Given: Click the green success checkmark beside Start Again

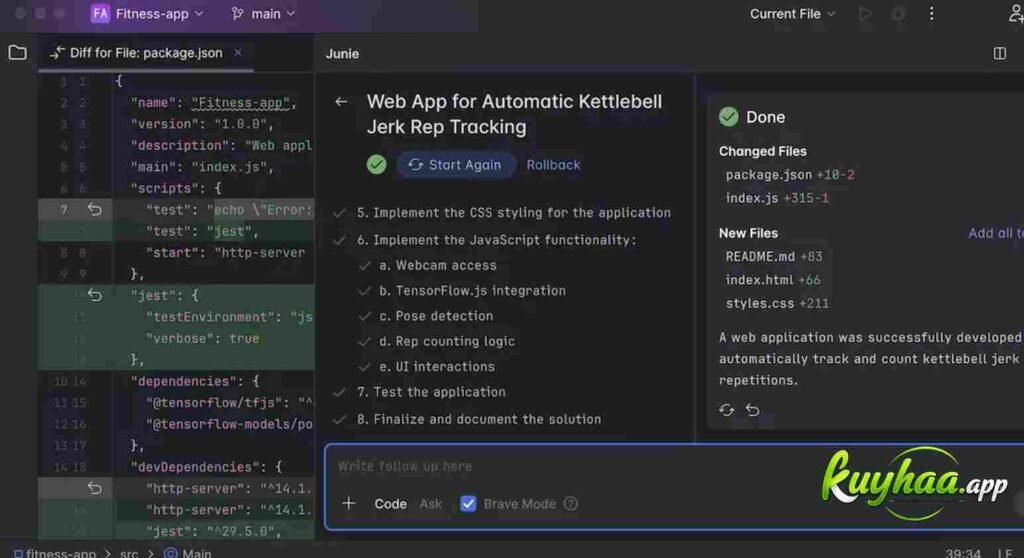Looking at the screenshot, I should coord(376,165).
